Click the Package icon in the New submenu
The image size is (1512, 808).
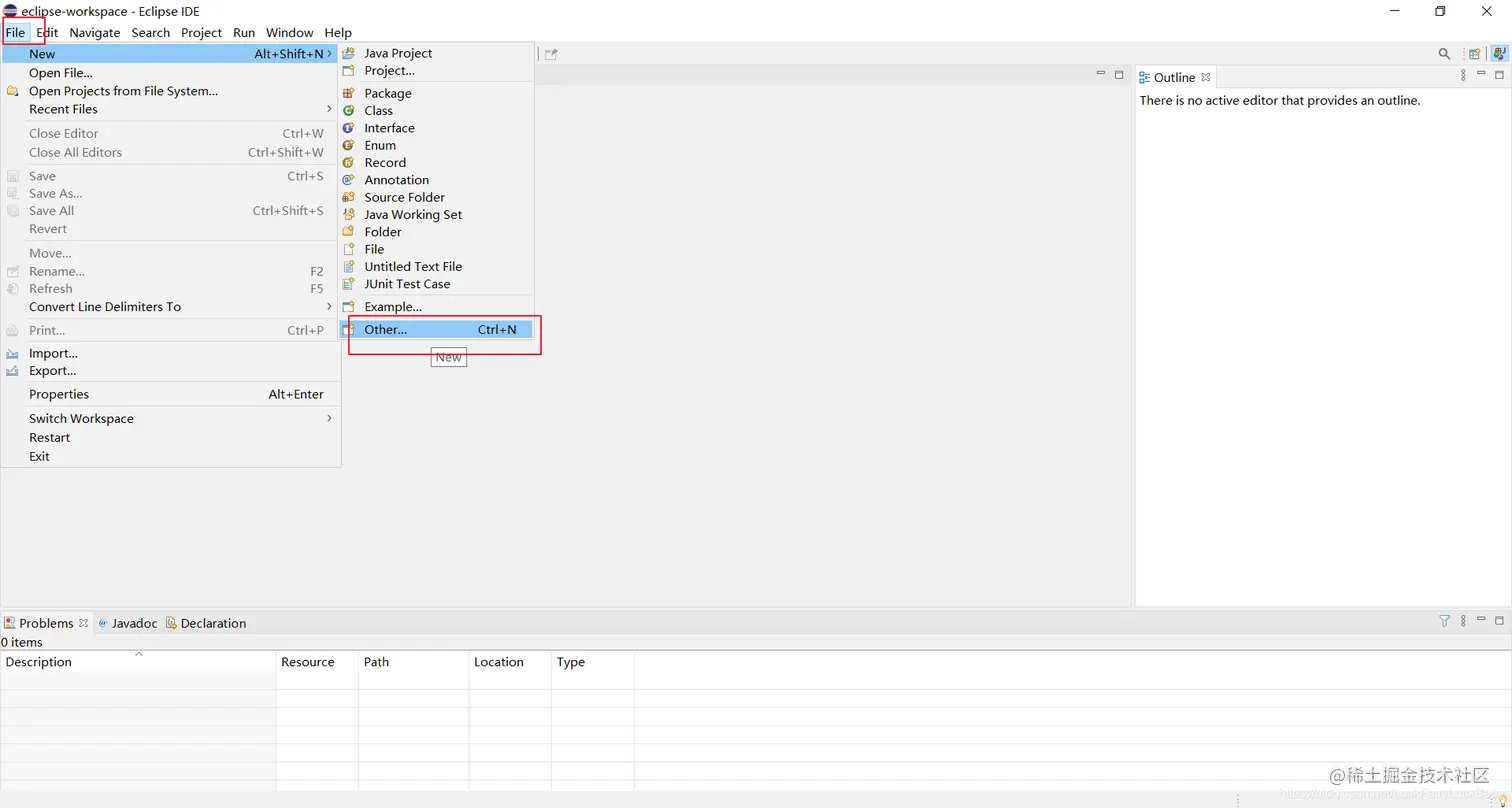click(x=348, y=93)
